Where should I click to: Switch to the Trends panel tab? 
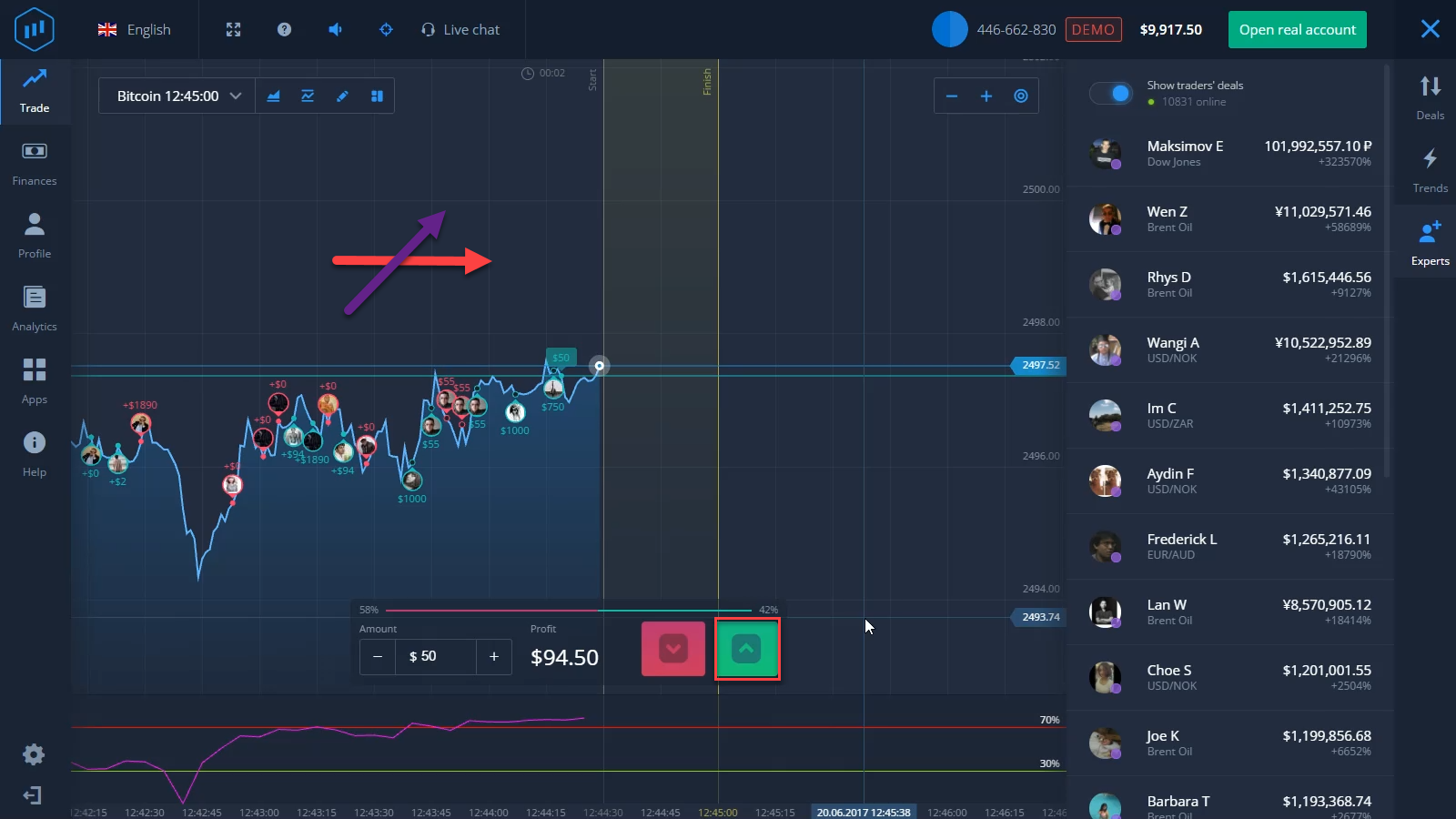[x=1430, y=169]
